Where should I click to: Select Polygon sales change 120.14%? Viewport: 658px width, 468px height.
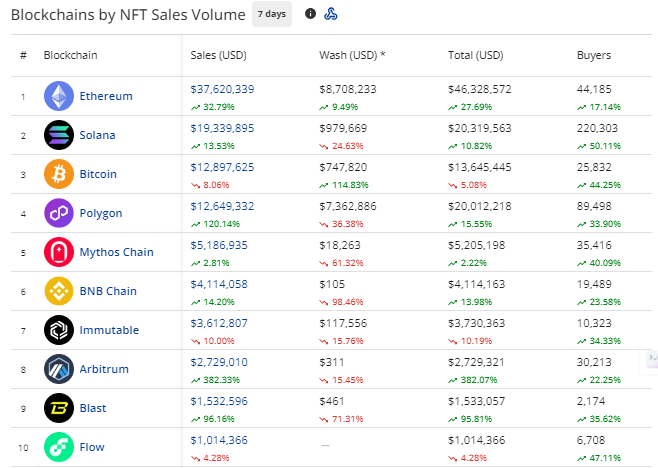222,224
